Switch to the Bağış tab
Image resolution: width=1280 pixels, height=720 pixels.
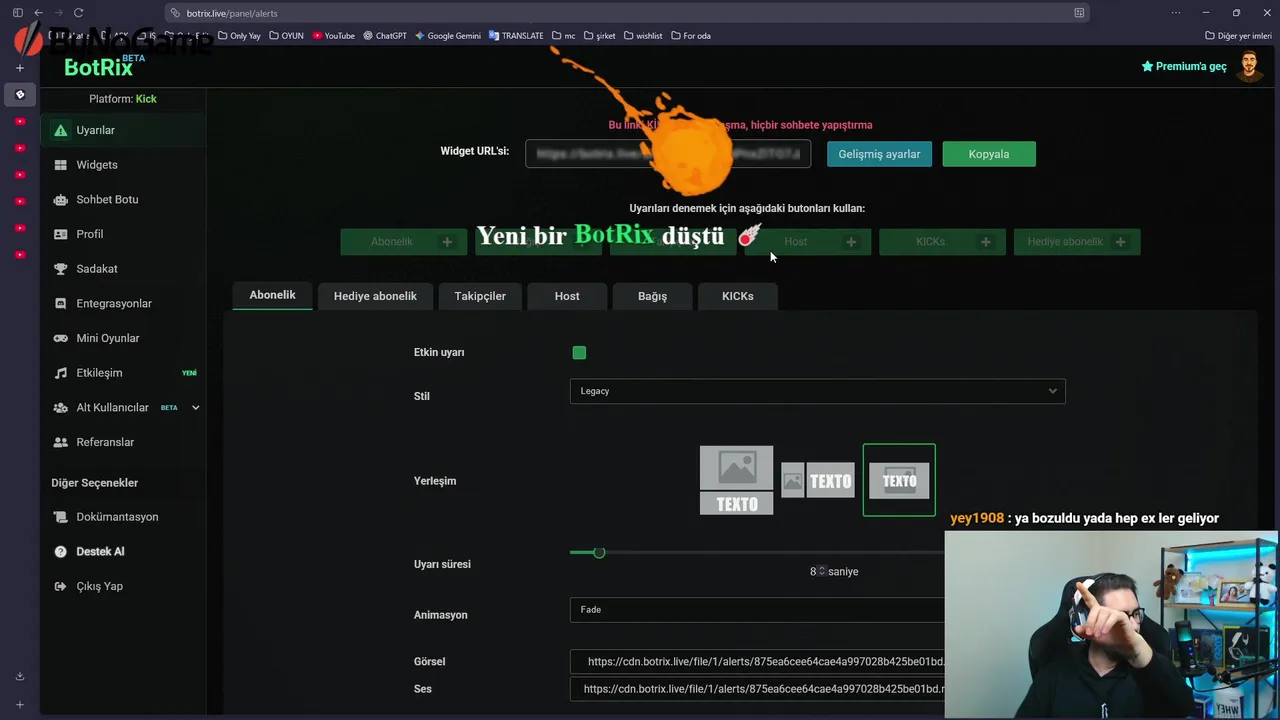652,296
